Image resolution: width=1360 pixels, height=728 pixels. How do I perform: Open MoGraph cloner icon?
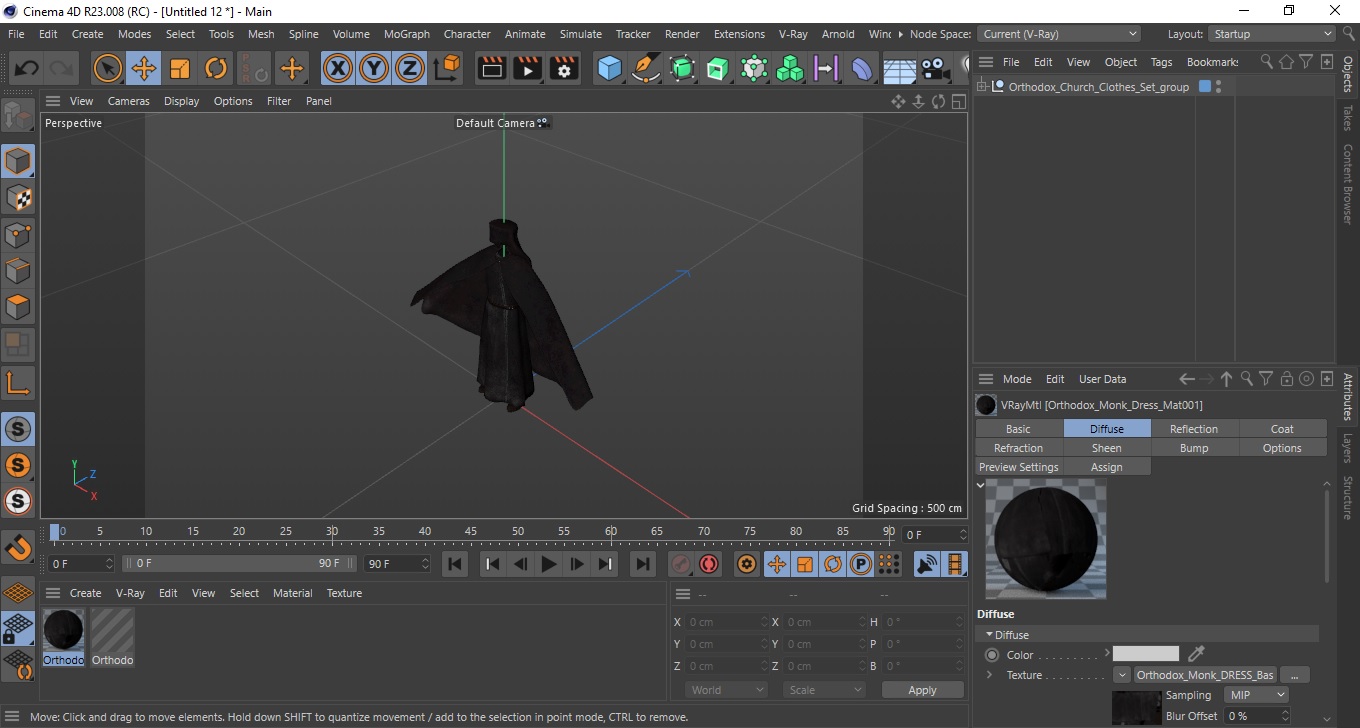pos(790,69)
